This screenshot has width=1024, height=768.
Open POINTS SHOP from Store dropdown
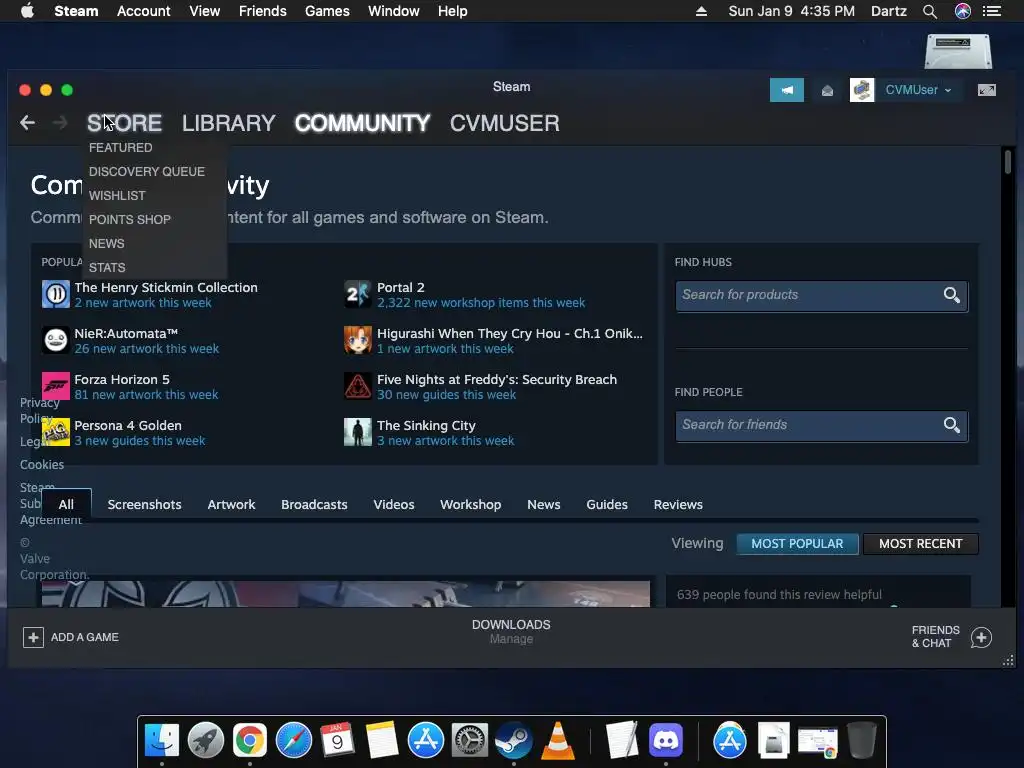(129, 219)
